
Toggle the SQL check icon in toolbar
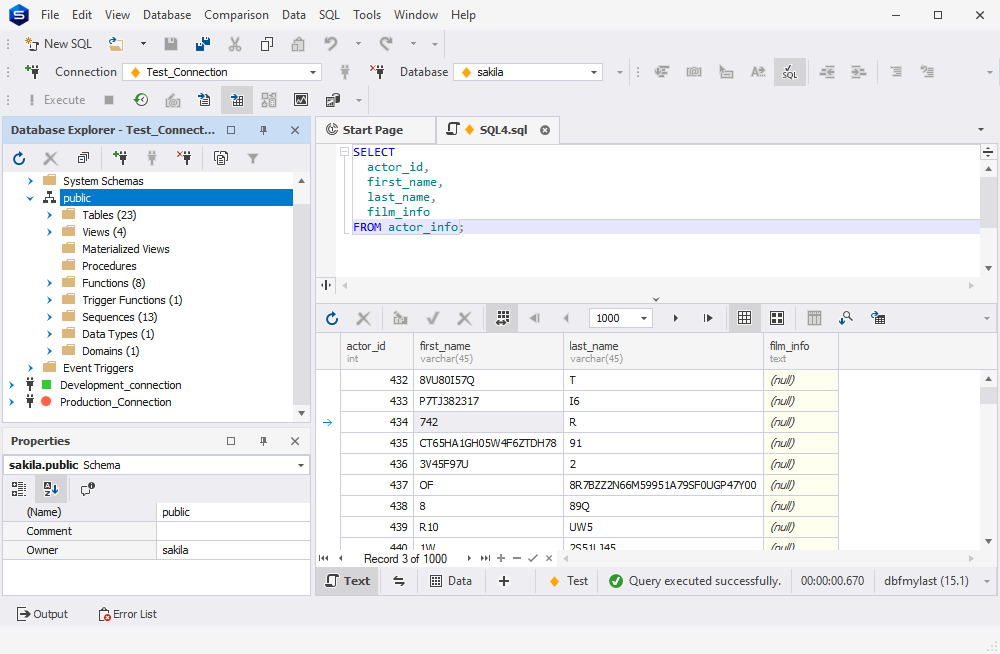click(790, 72)
